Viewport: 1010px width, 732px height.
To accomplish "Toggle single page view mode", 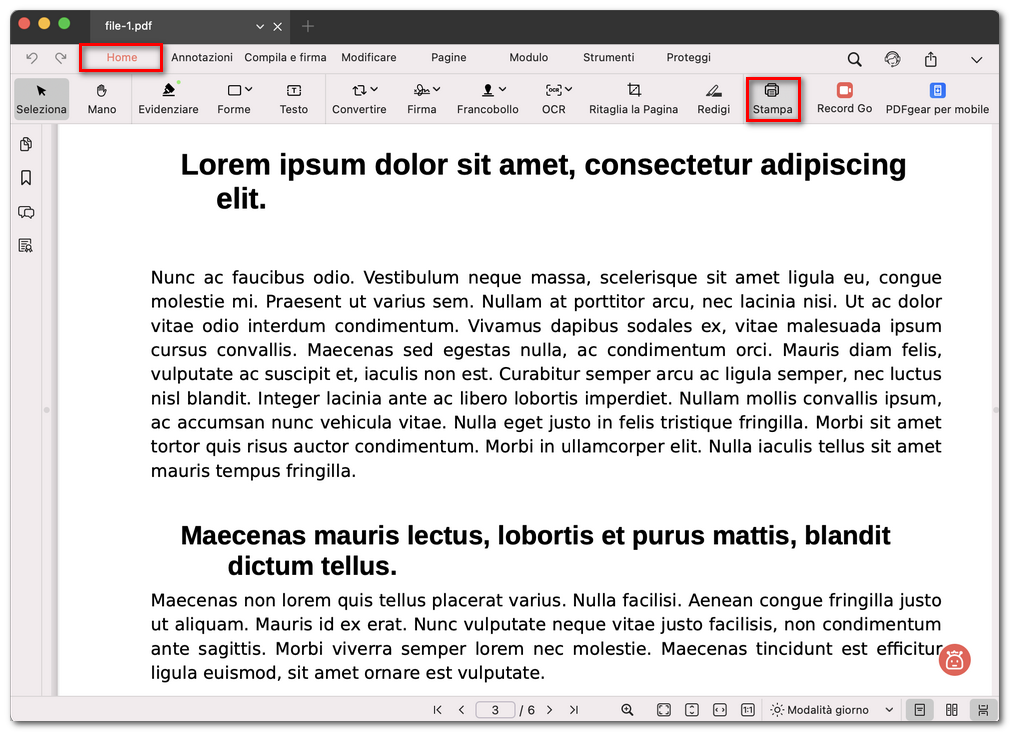I will point(919,710).
